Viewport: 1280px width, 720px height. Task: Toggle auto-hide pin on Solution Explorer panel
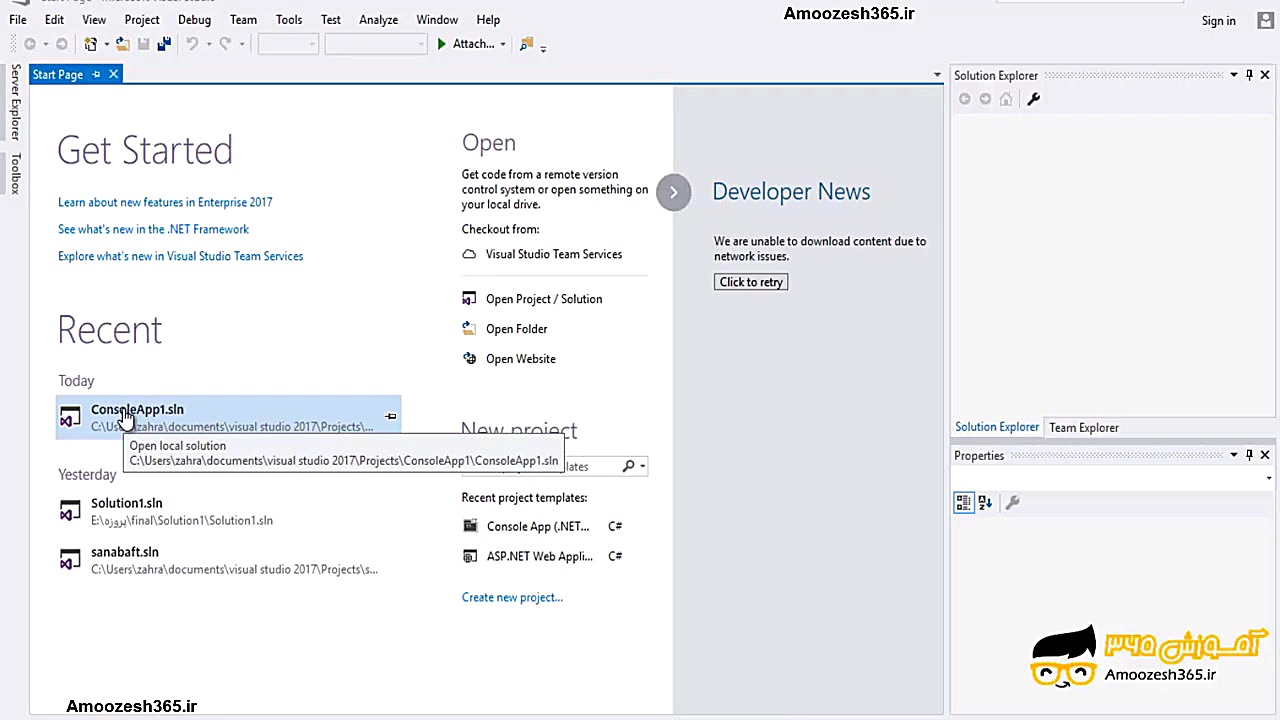tap(1249, 75)
